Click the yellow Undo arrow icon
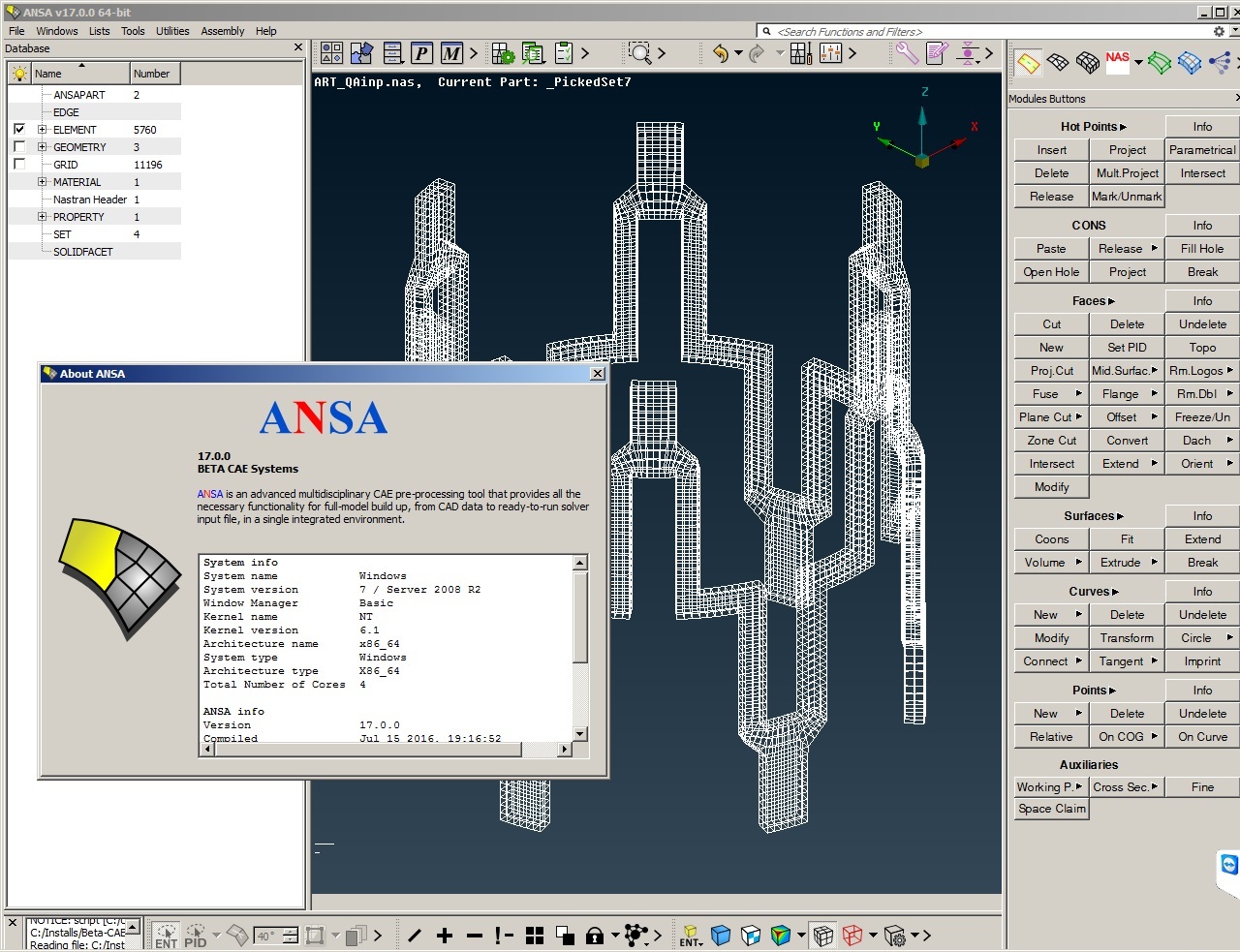This screenshot has width=1240, height=952. (720, 53)
